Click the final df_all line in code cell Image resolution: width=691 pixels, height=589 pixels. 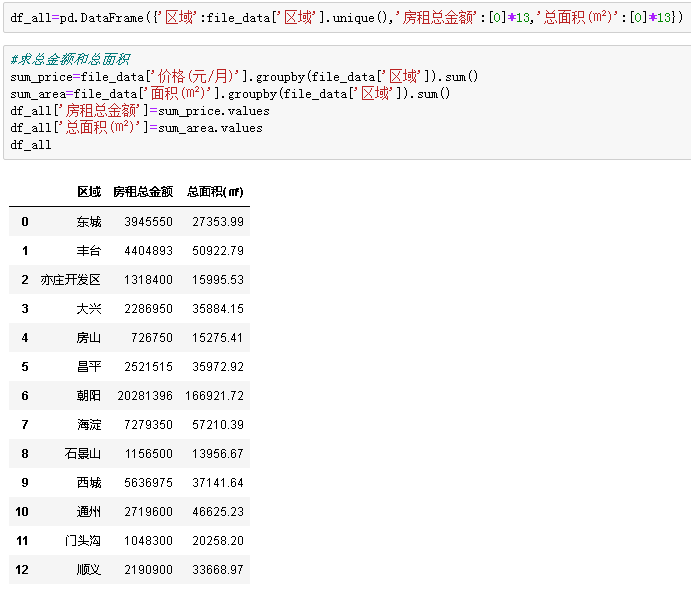[x=30, y=145]
